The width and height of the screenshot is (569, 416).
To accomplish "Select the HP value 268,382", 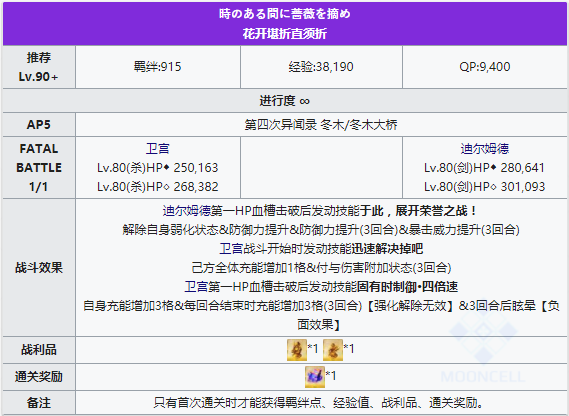I will (x=196, y=187).
